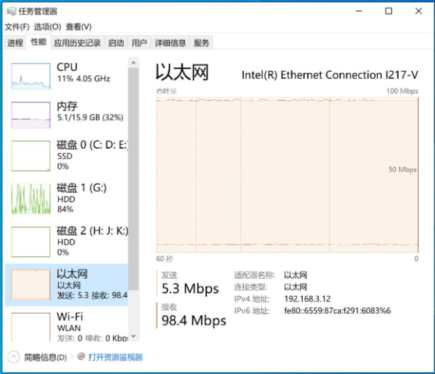435x374 pixels.
Task: Select the 以太网 sidebar graph thumbnail
Action: [x=31, y=285]
